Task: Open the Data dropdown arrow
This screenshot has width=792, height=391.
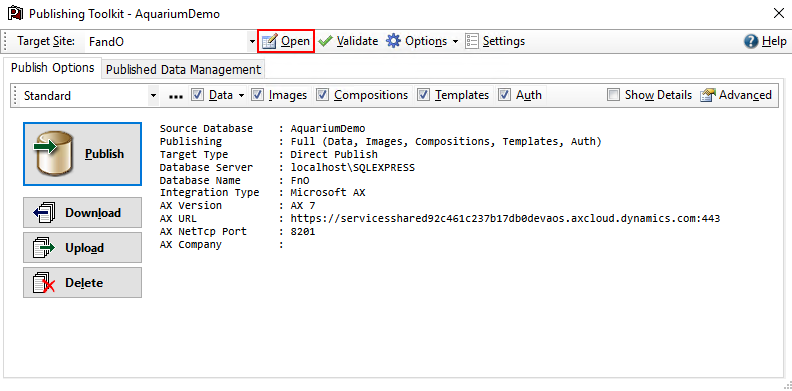Action: [241, 95]
